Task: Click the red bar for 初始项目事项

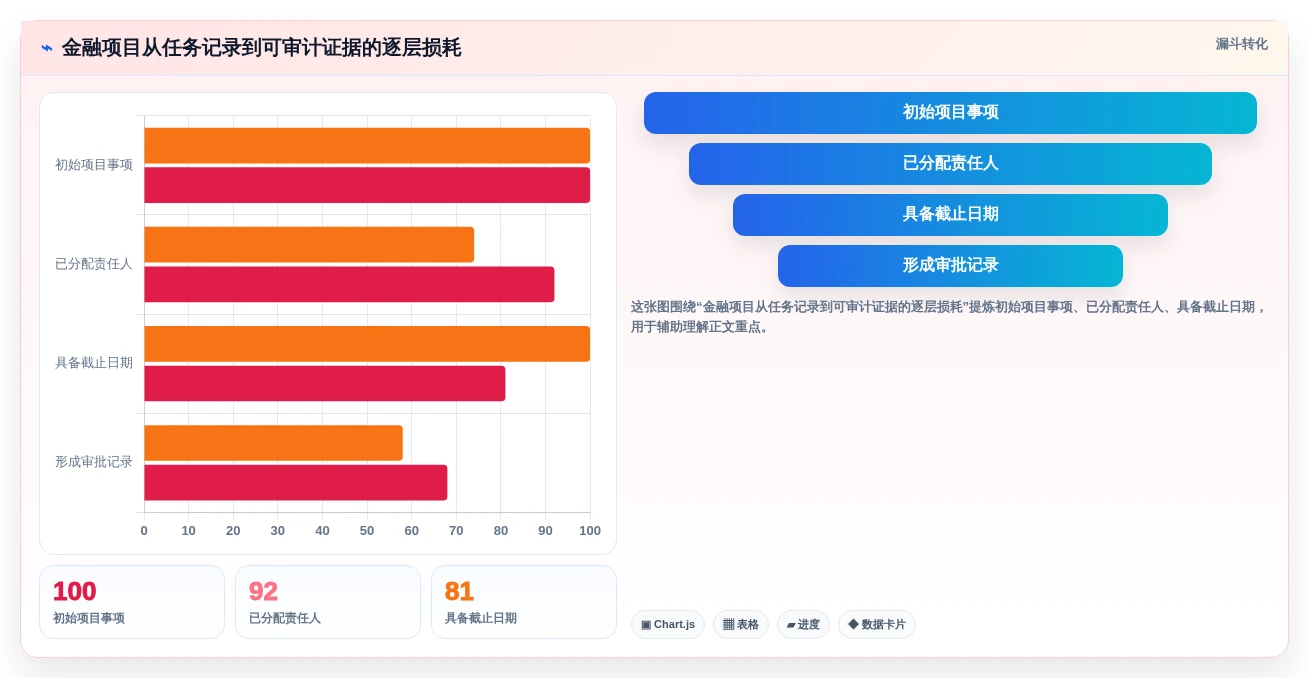Action: tap(367, 185)
